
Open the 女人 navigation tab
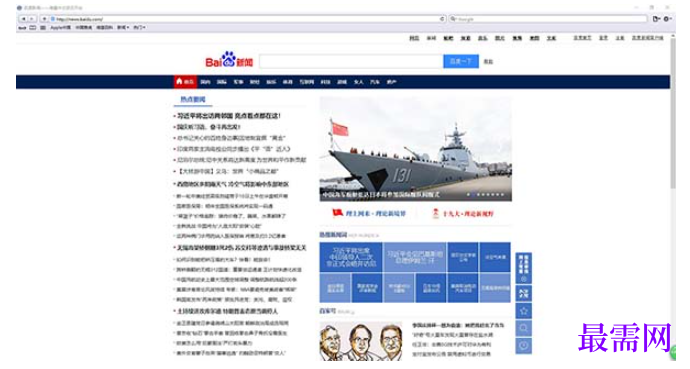click(359, 82)
